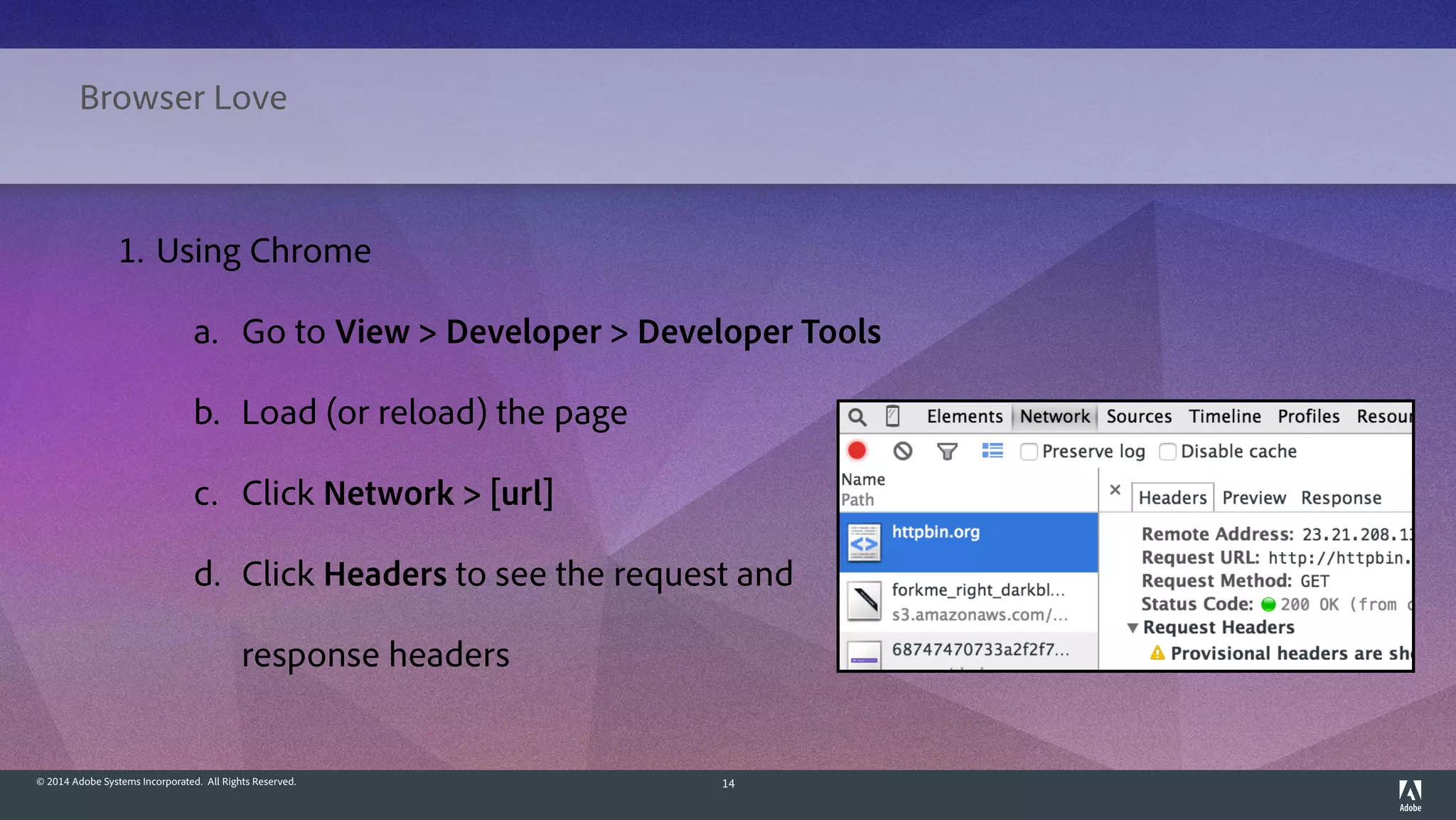Close the request details with the X
Viewport: 1456px width, 820px height.
click(1115, 489)
